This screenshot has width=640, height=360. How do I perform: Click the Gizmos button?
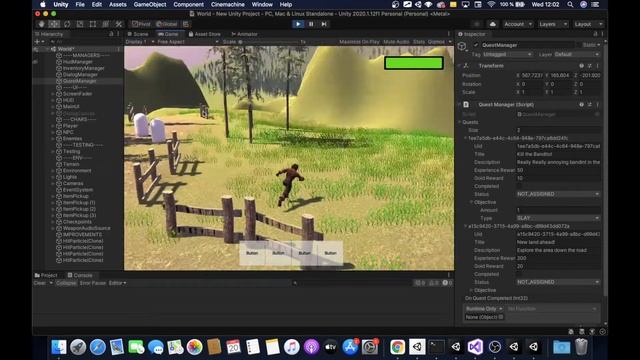coord(436,42)
